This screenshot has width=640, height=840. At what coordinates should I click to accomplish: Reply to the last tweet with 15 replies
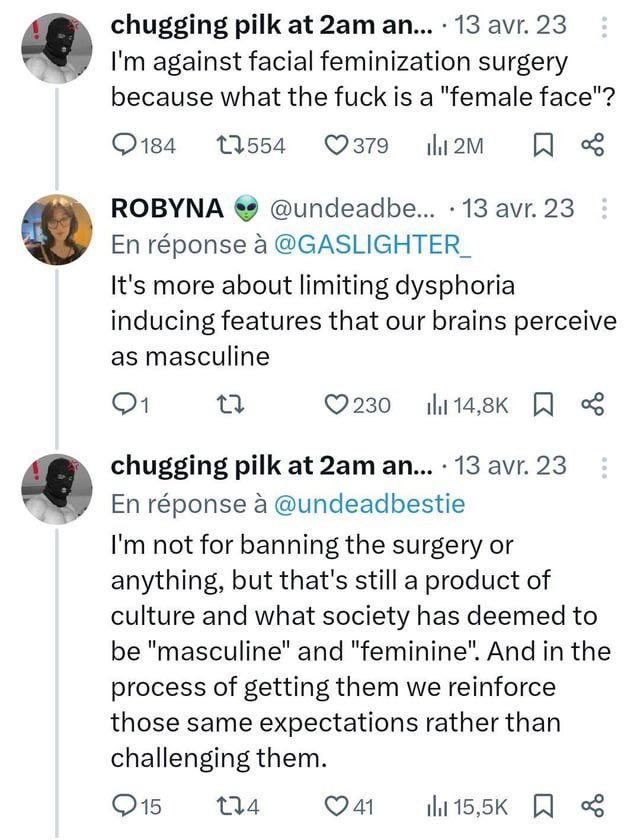click(x=124, y=806)
